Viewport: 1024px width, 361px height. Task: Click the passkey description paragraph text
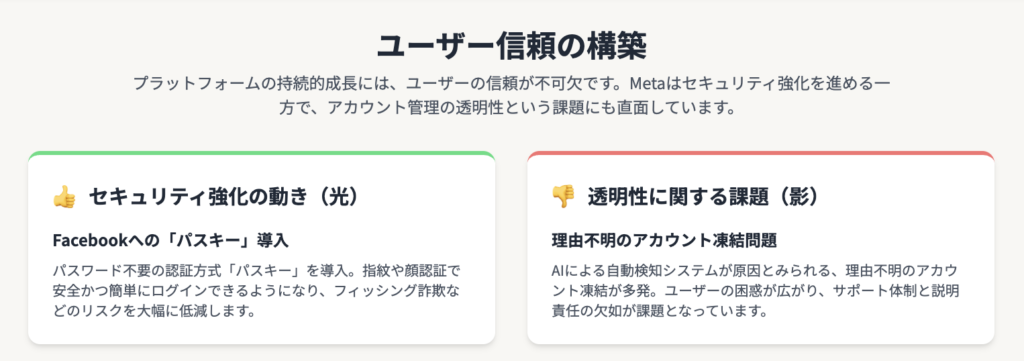pos(261,290)
